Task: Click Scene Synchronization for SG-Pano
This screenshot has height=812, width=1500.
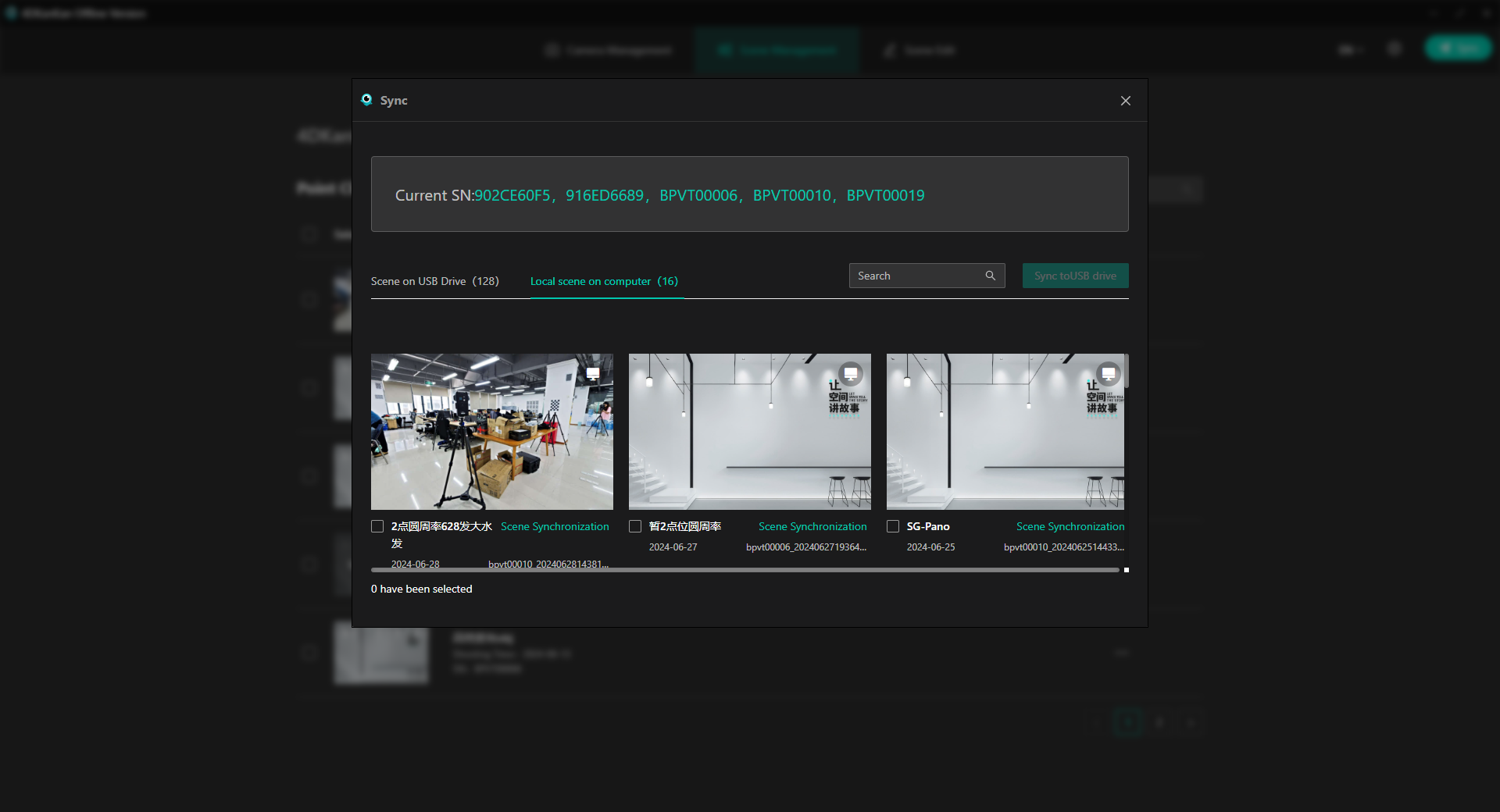Action: 1070,526
